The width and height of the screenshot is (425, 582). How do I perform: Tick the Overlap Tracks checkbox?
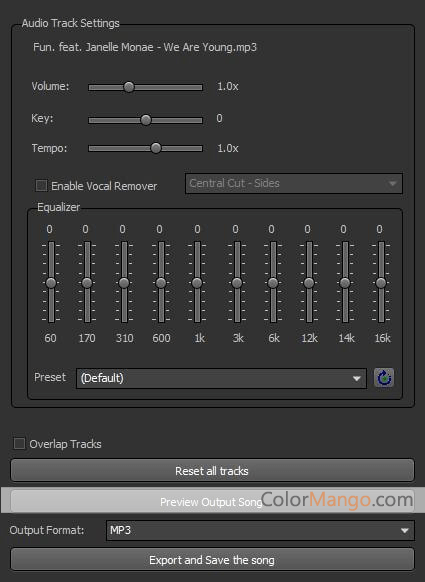point(19,444)
